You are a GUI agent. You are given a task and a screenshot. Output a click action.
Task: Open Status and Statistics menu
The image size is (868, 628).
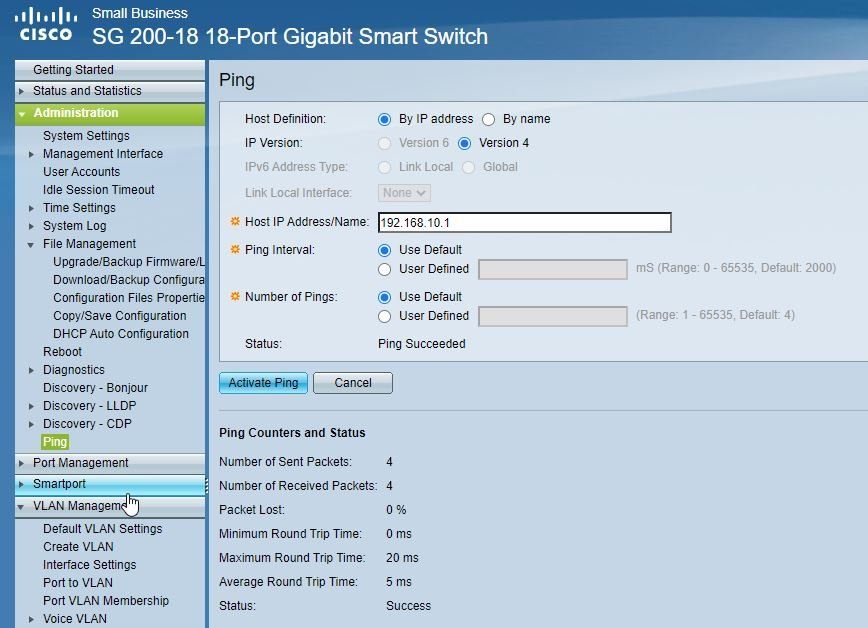click(110, 91)
